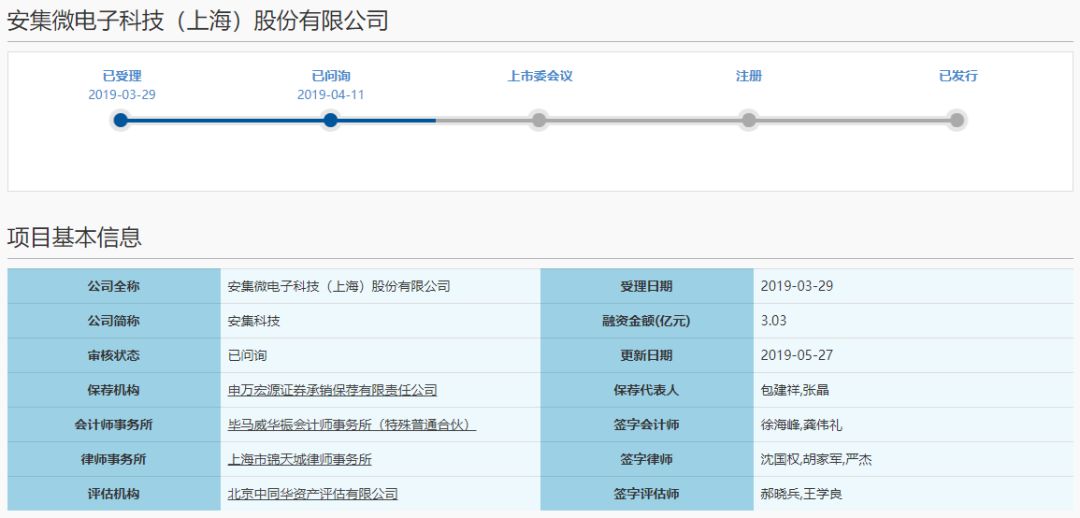Open the 上海市锦天城律师事务所 link
The width and height of the screenshot is (1080, 518).
(300, 459)
